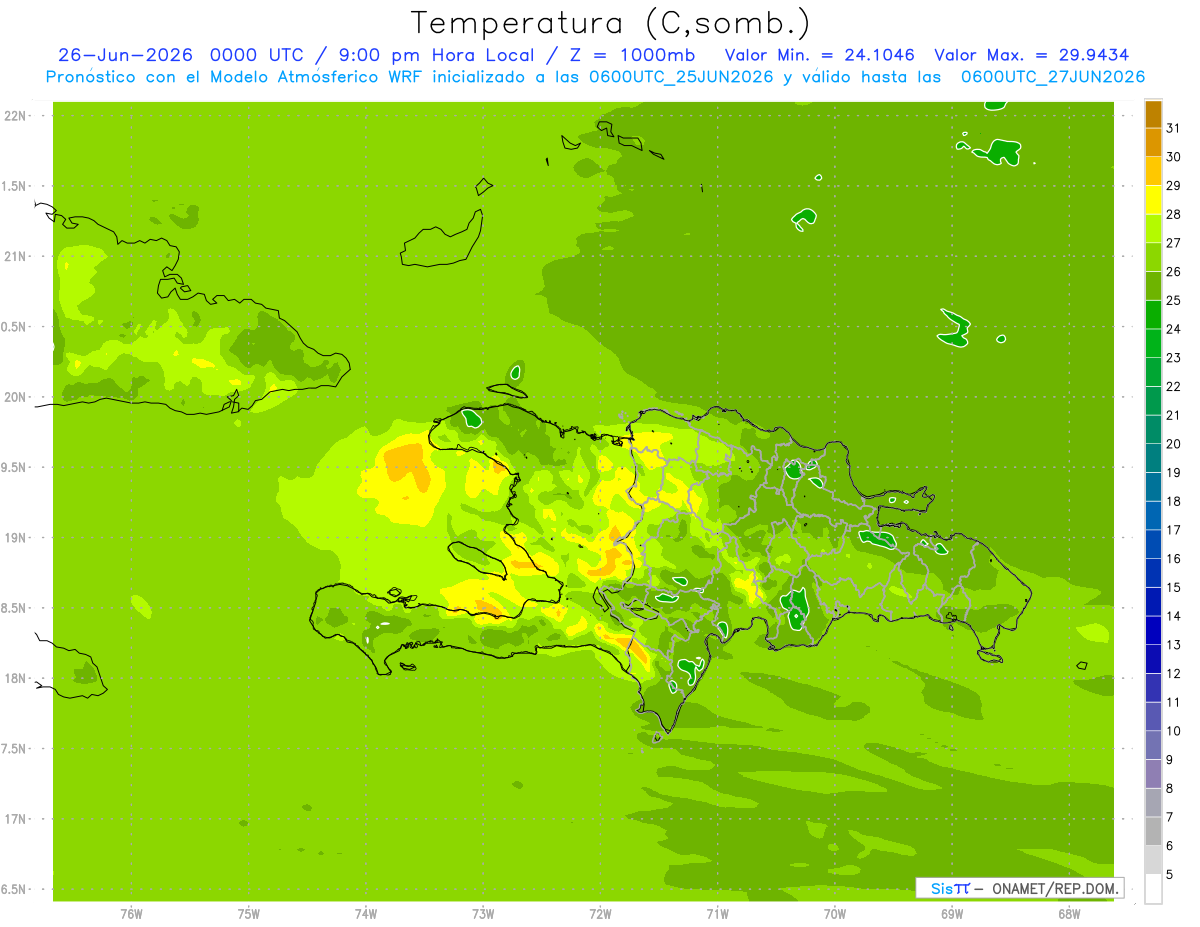Click the legend value '25'
This screenshot has height=927, width=1200.
coord(1174,301)
